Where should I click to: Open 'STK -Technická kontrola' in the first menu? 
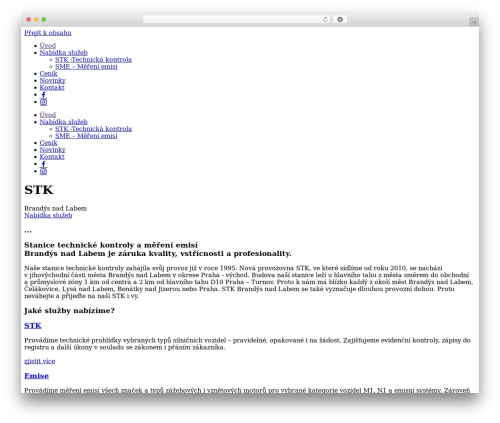93,59
